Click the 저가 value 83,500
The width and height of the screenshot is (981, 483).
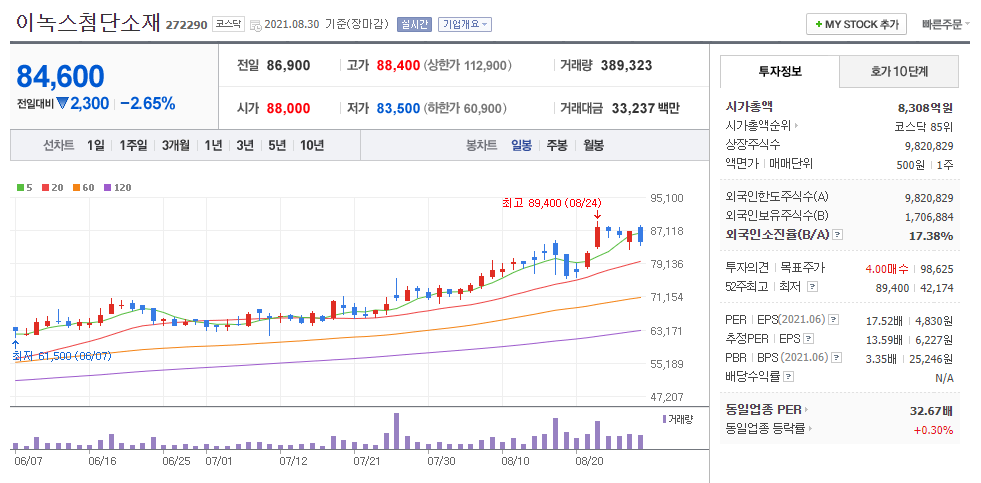[x=398, y=108]
